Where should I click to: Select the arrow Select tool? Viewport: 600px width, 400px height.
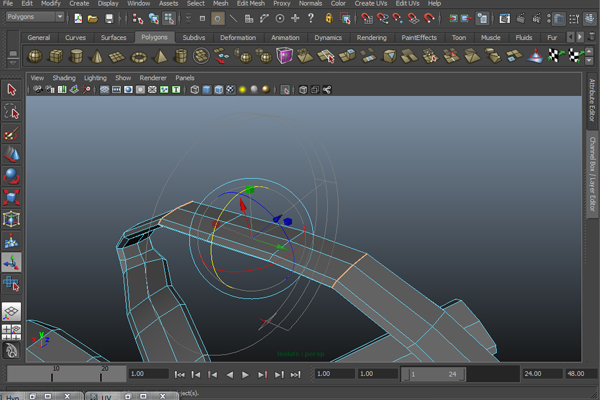11,90
